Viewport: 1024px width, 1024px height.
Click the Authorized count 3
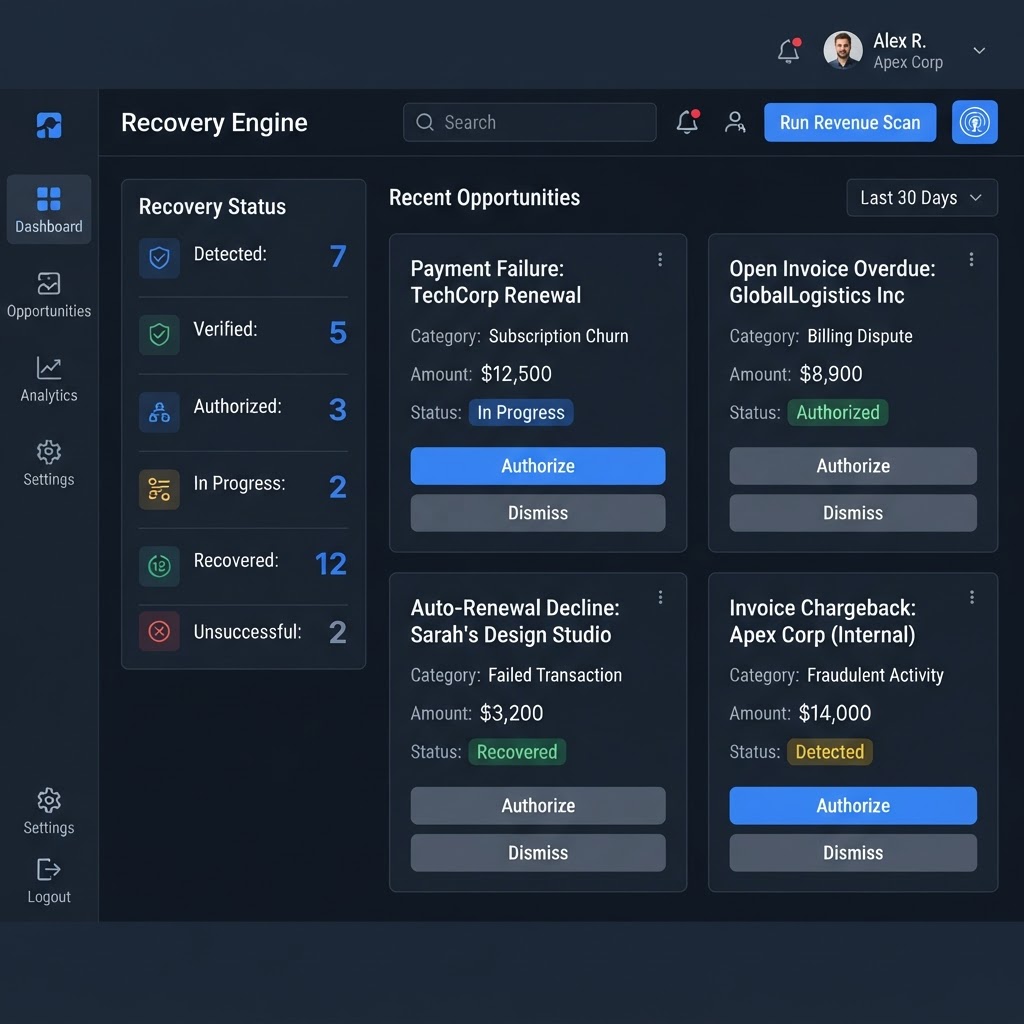click(338, 409)
